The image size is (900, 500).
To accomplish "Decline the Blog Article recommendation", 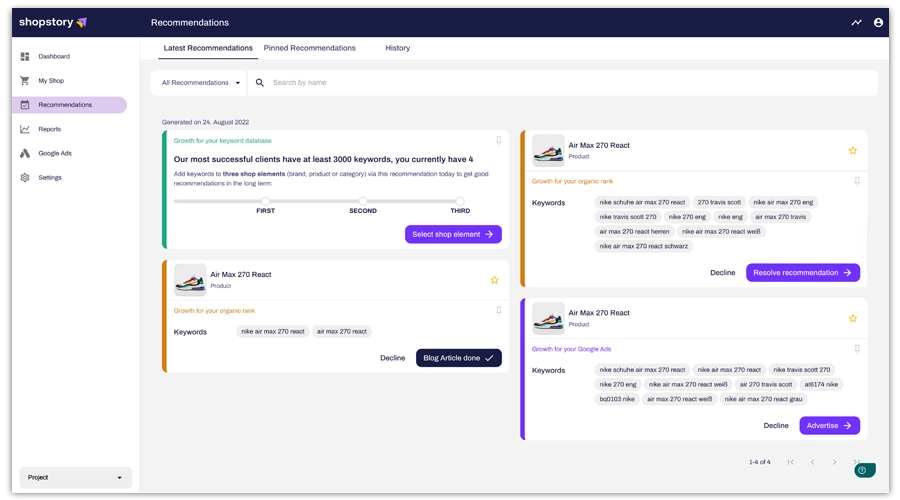I will pyautogui.click(x=393, y=358).
